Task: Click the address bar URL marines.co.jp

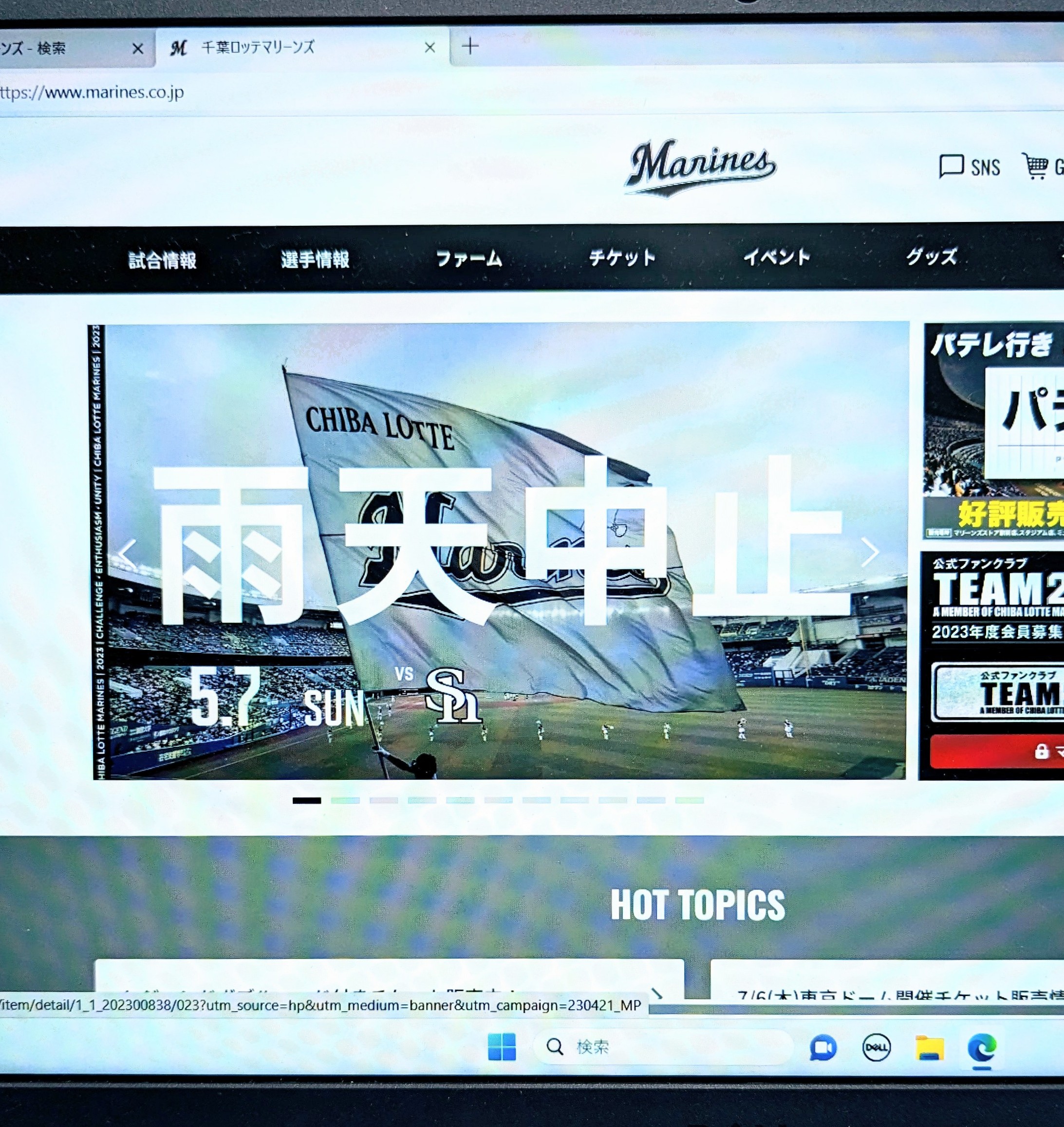Action: click(x=92, y=92)
